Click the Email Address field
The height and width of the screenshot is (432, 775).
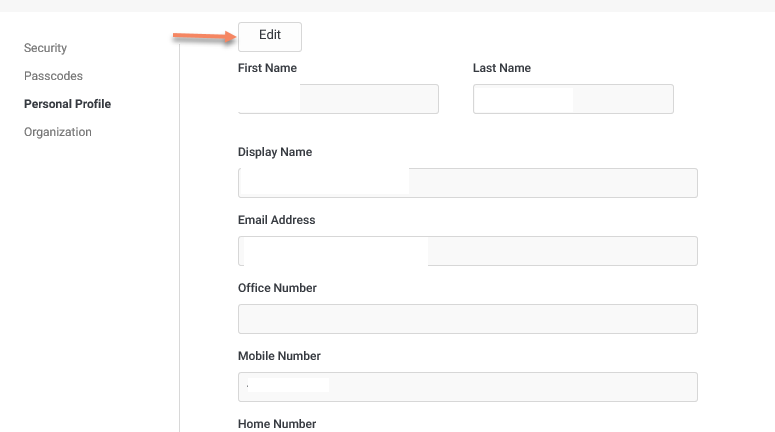pos(561,251)
